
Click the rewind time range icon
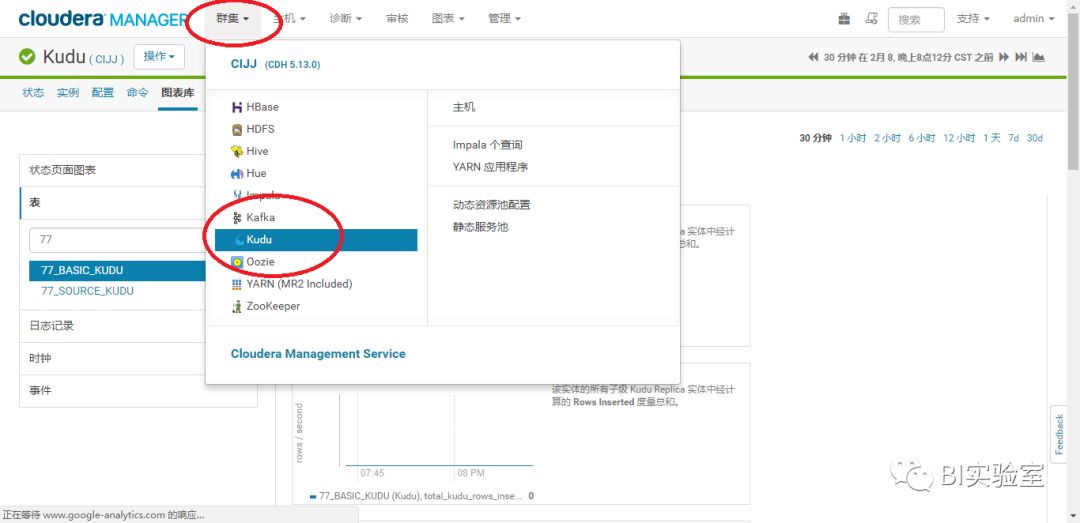[813, 57]
